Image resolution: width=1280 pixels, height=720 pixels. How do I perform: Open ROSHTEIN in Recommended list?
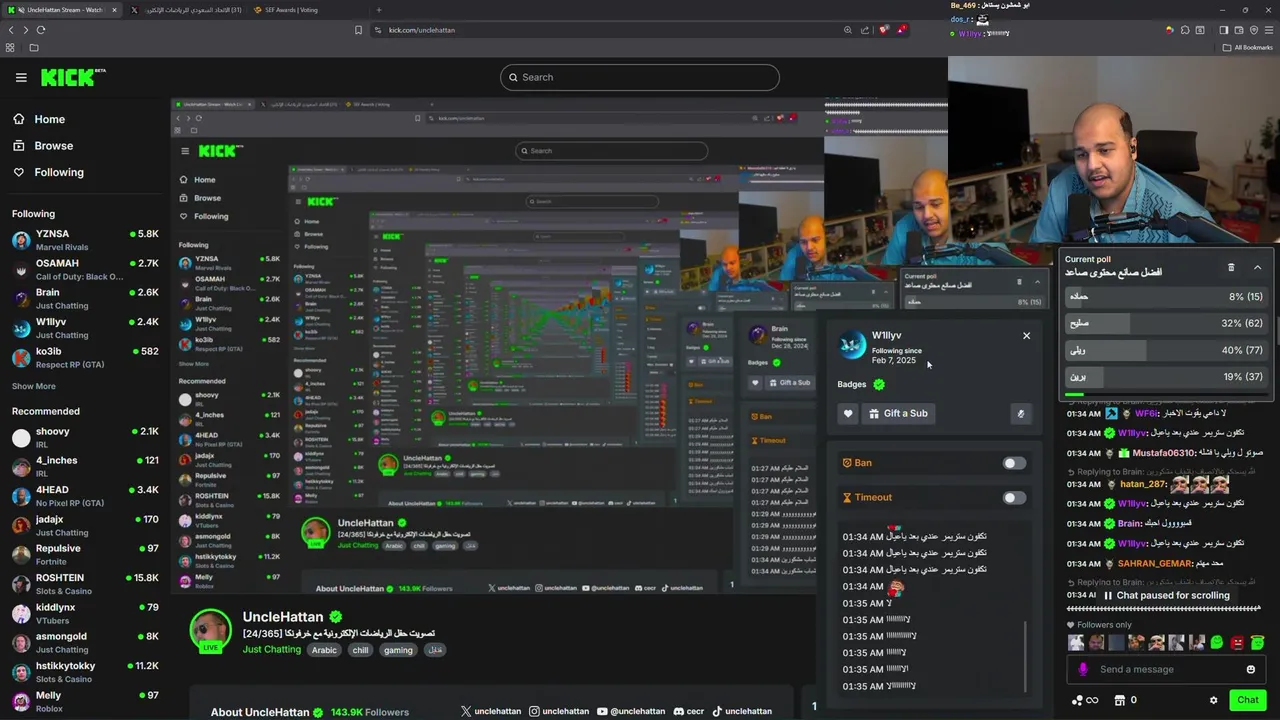[85, 584]
